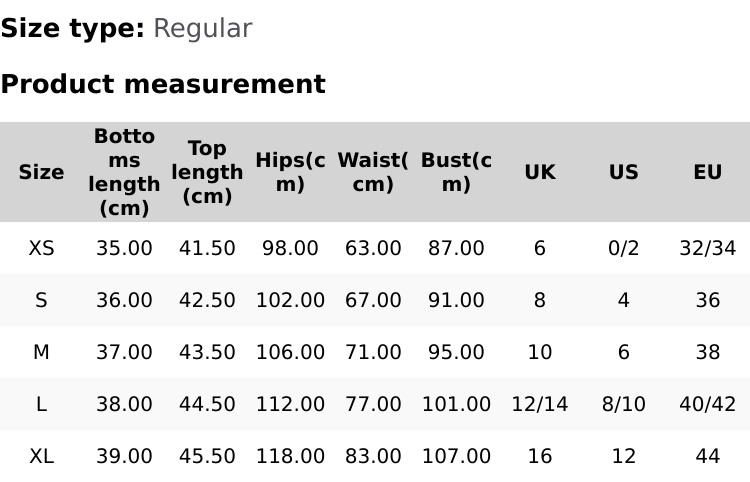Click the Regular size type text
The height and width of the screenshot is (482, 750).
[202, 29]
